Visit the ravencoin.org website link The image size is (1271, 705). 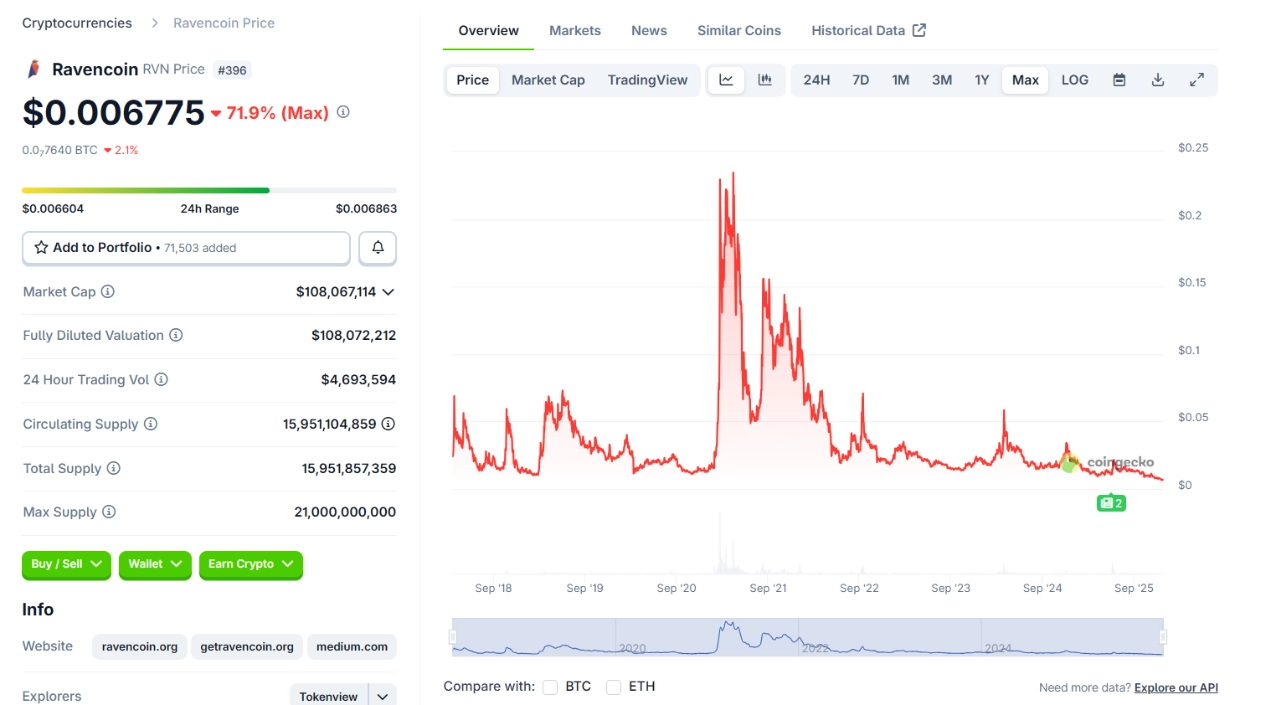pyautogui.click(x=139, y=647)
